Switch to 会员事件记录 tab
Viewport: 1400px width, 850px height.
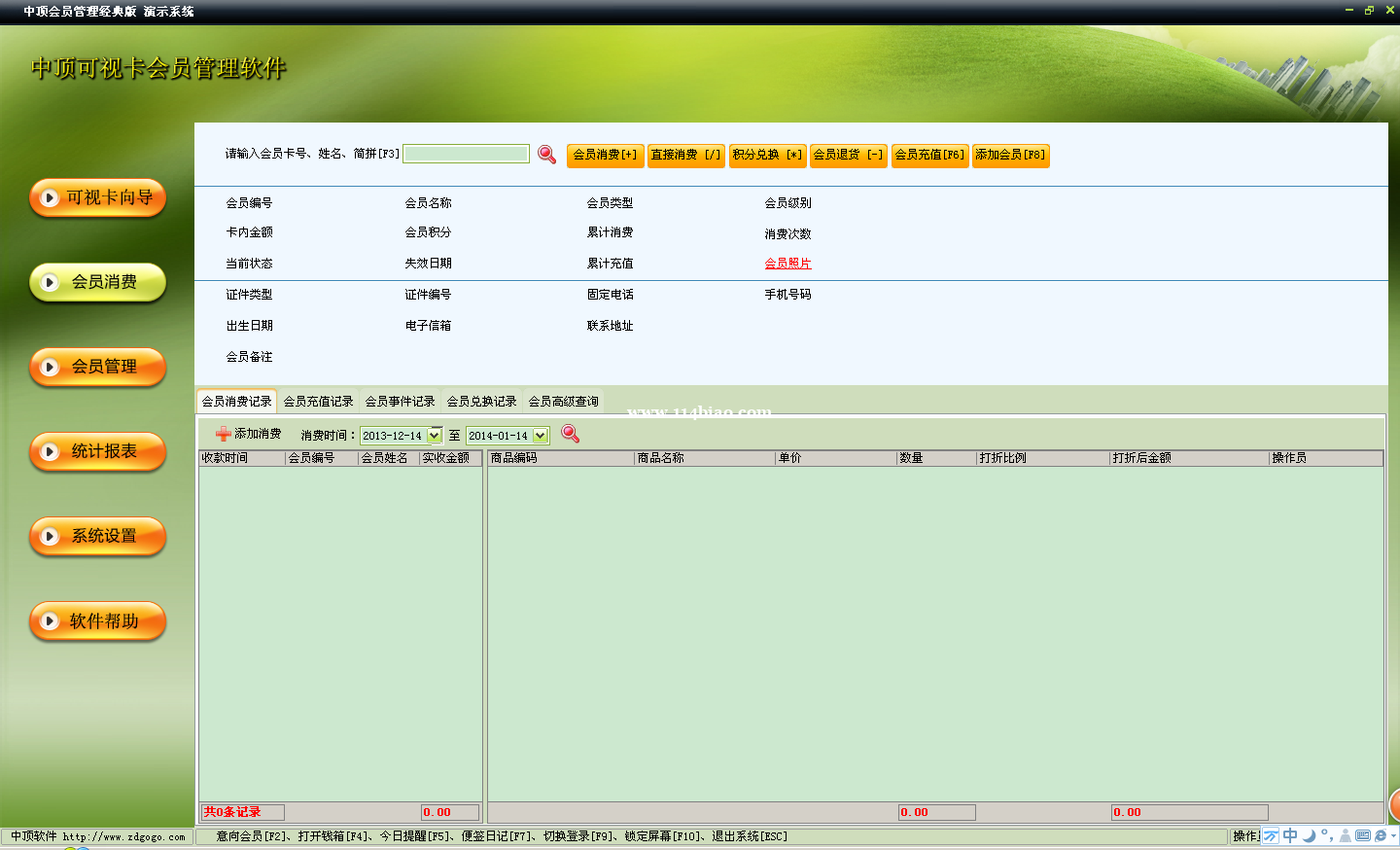tap(401, 401)
